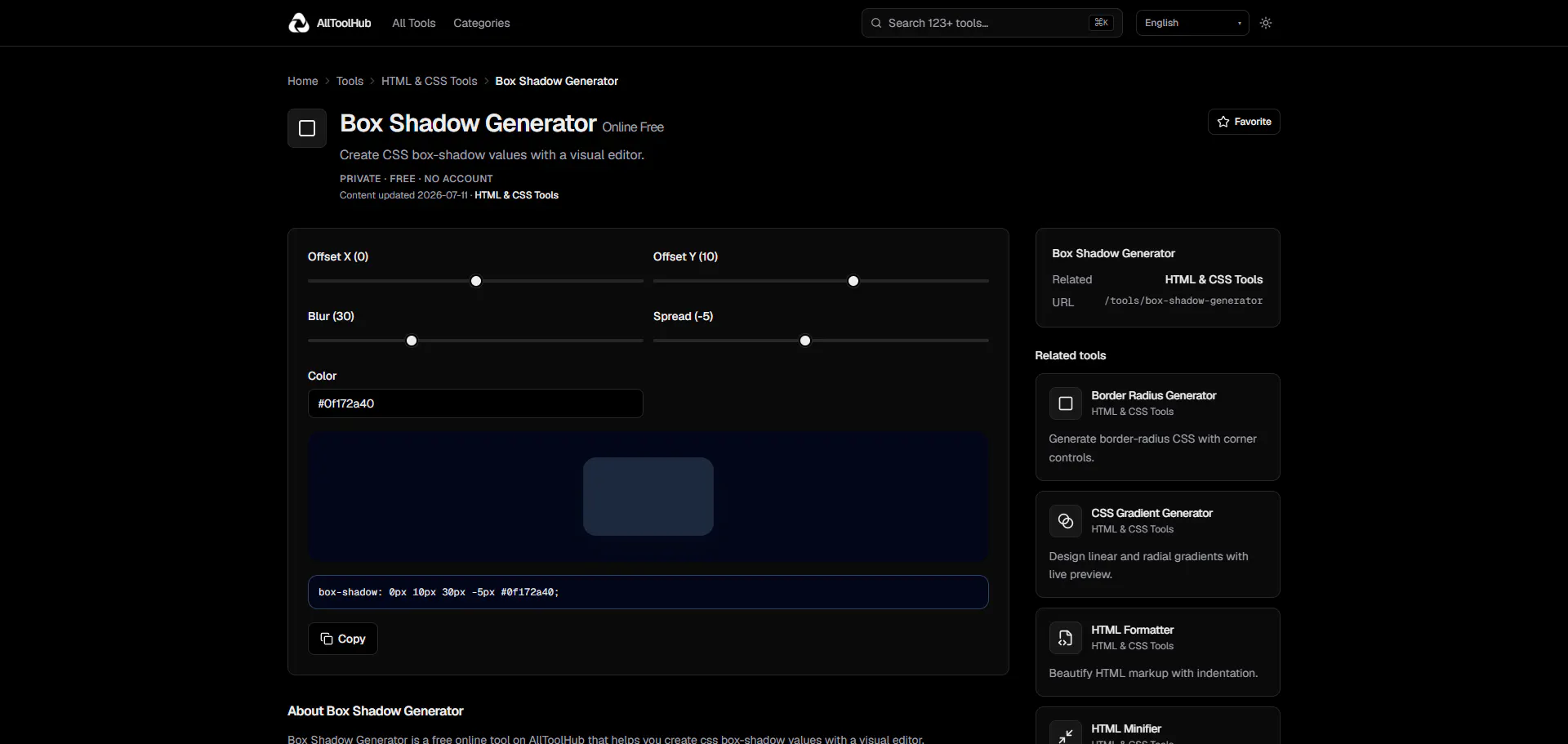Adjust the Offset Y slider handle
This screenshot has height=744, width=1568.
pos(853,281)
